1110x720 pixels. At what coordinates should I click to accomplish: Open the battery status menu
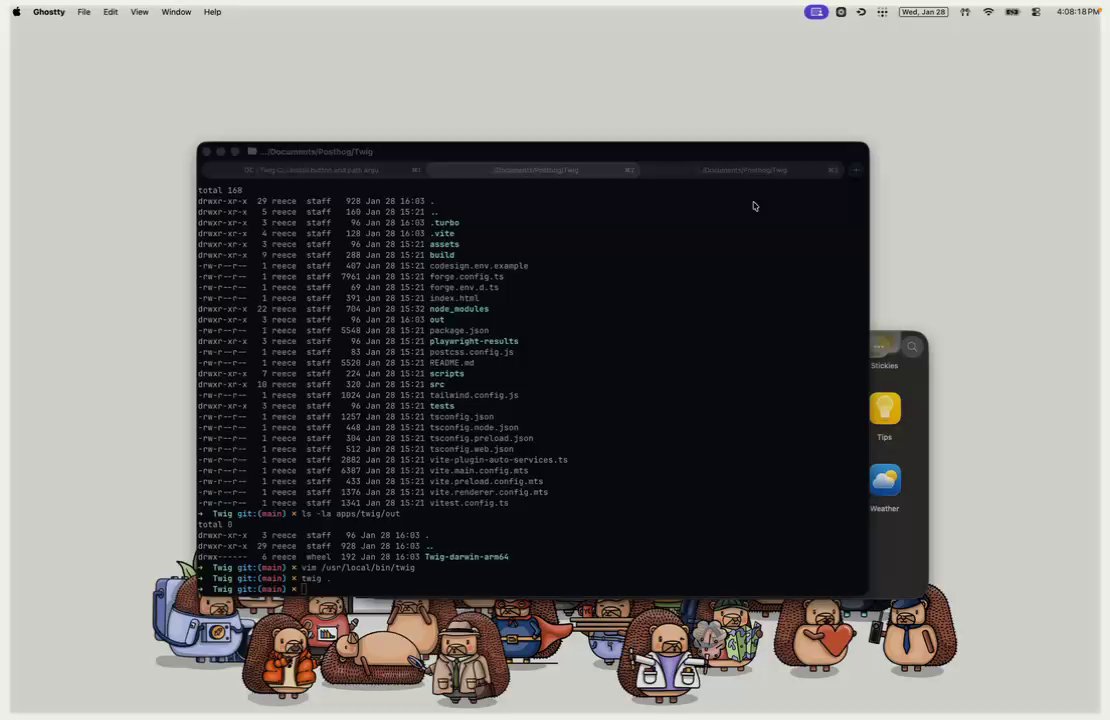(x=1012, y=12)
